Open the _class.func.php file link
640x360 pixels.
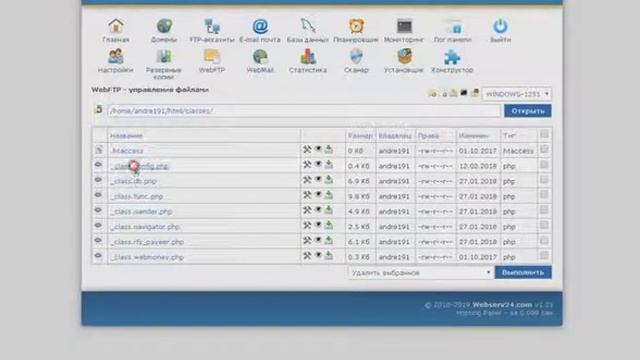(x=137, y=196)
